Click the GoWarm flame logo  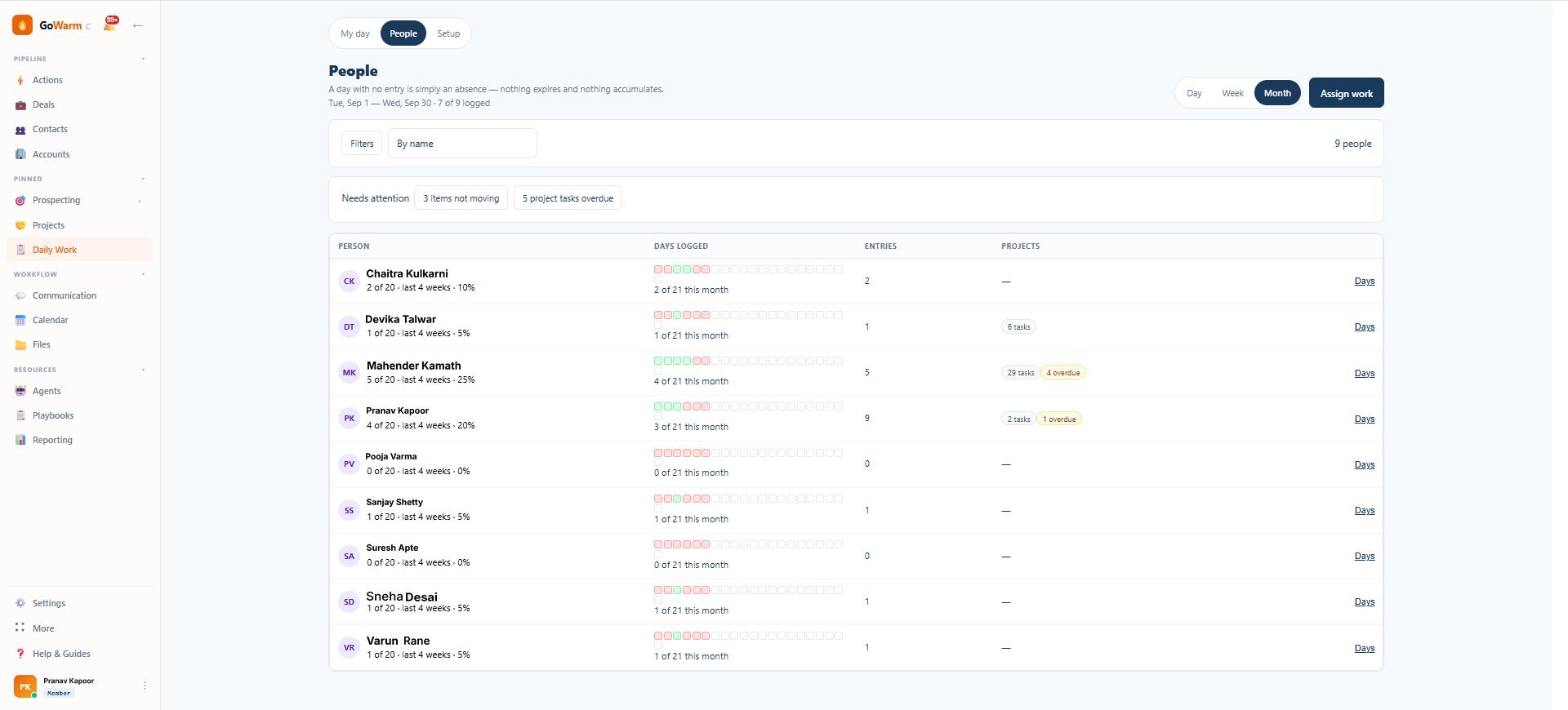[x=23, y=25]
